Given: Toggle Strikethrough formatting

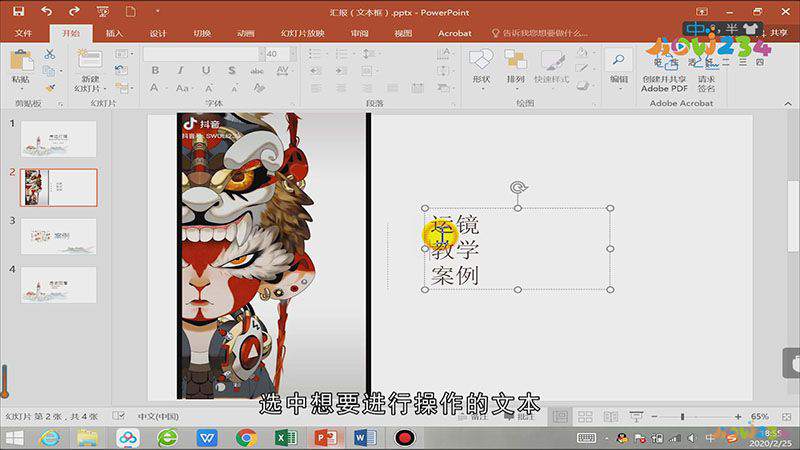Looking at the screenshot, I should coord(257,70).
